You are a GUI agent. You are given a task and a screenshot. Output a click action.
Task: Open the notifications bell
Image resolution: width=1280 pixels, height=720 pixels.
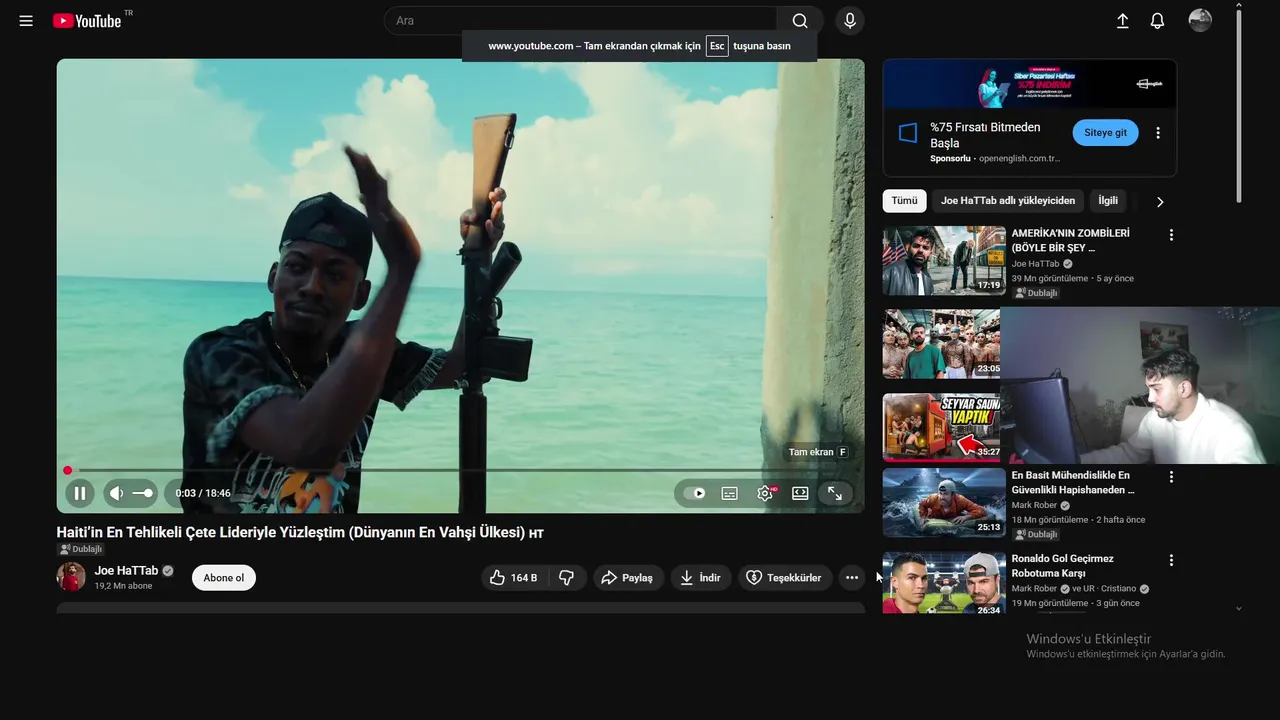click(x=1158, y=21)
